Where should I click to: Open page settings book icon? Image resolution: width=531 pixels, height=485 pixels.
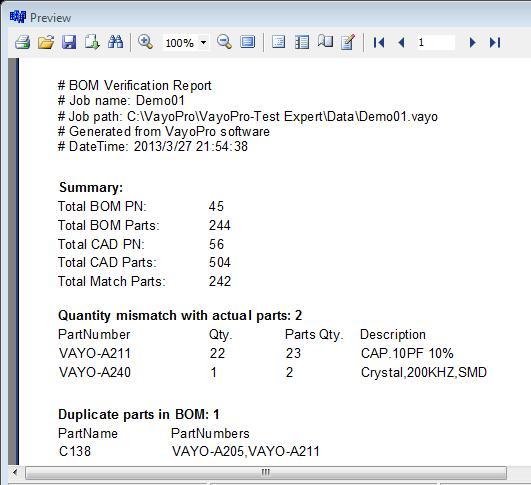click(325, 42)
